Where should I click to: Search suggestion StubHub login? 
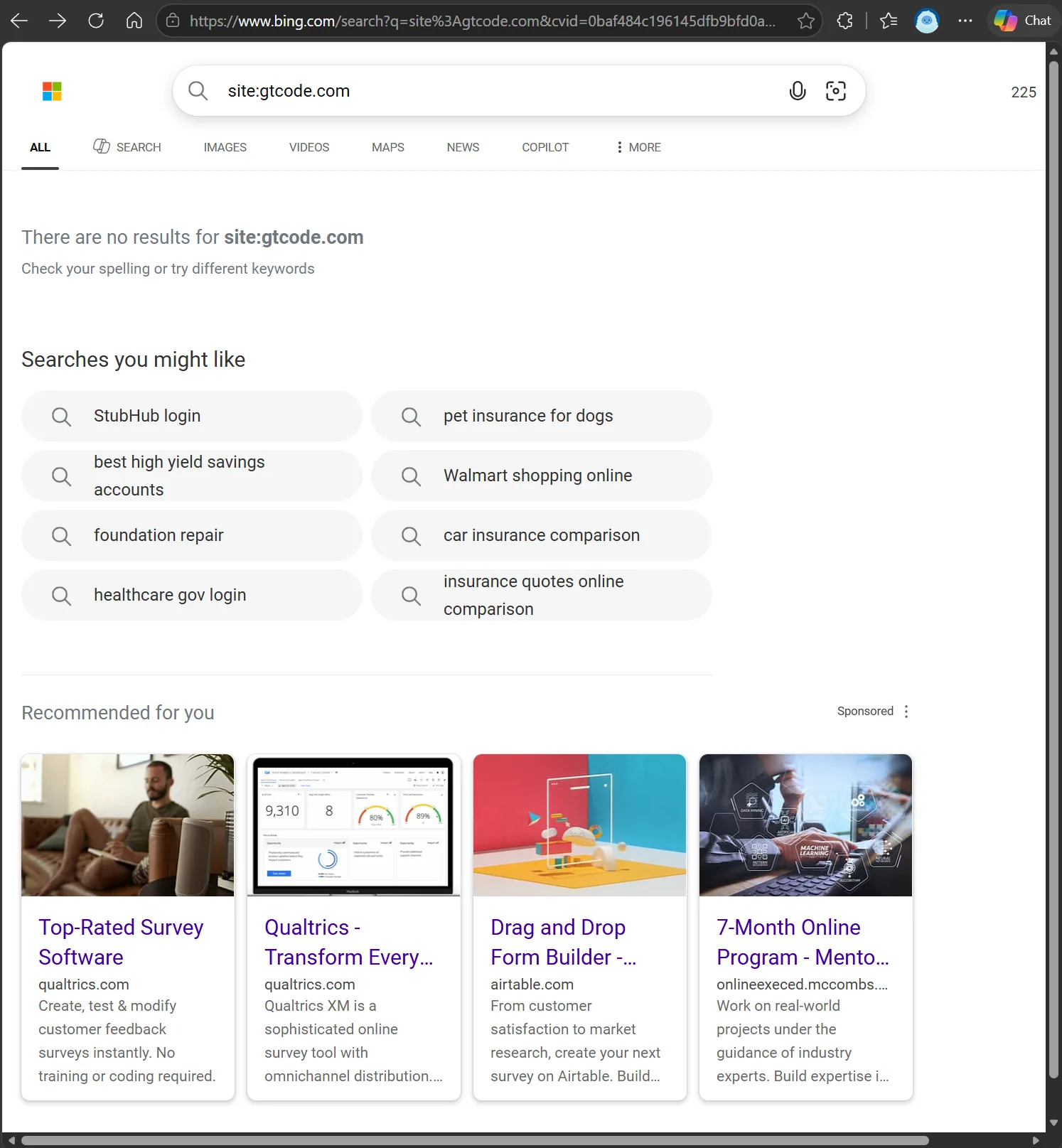pos(192,416)
